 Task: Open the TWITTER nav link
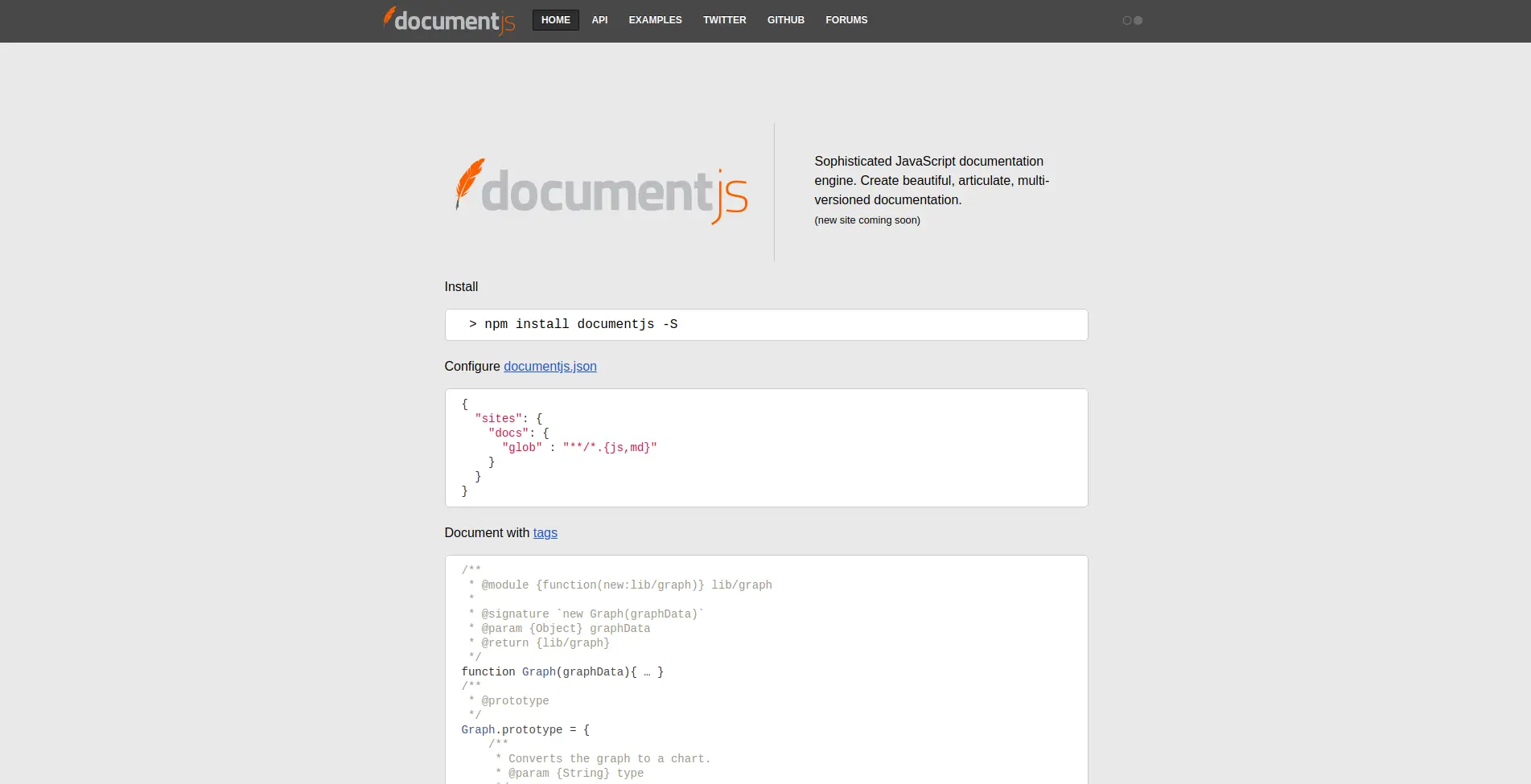(725, 20)
